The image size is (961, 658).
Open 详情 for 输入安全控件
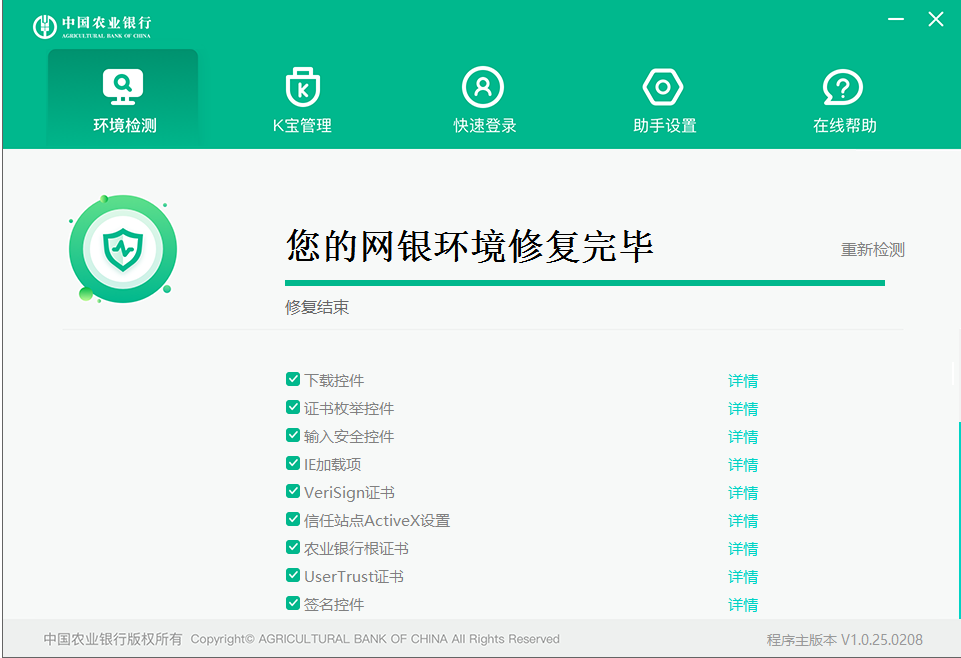tap(743, 436)
